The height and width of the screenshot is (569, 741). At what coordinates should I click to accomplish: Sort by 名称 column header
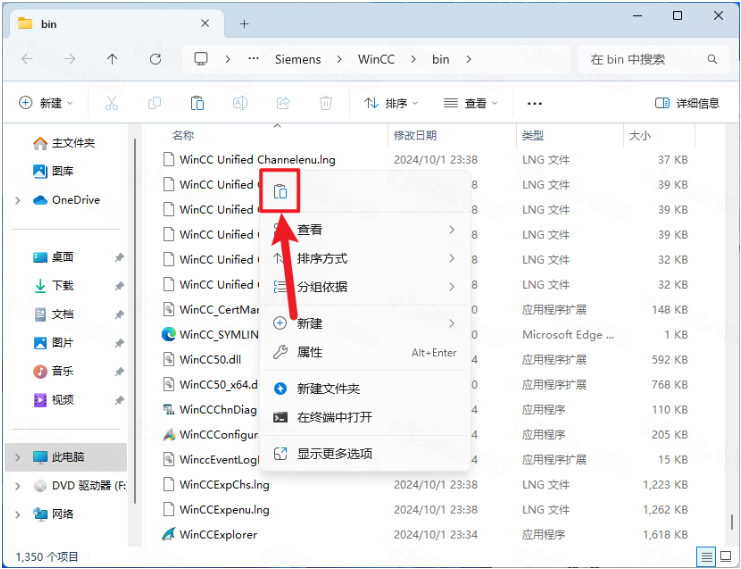pyautogui.click(x=183, y=136)
